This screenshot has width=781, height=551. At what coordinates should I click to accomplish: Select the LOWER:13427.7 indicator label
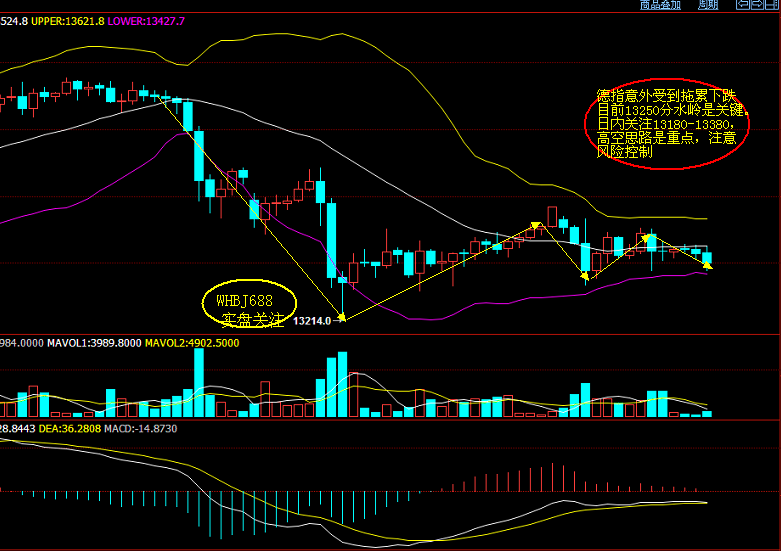pyautogui.click(x=146, y=21)
